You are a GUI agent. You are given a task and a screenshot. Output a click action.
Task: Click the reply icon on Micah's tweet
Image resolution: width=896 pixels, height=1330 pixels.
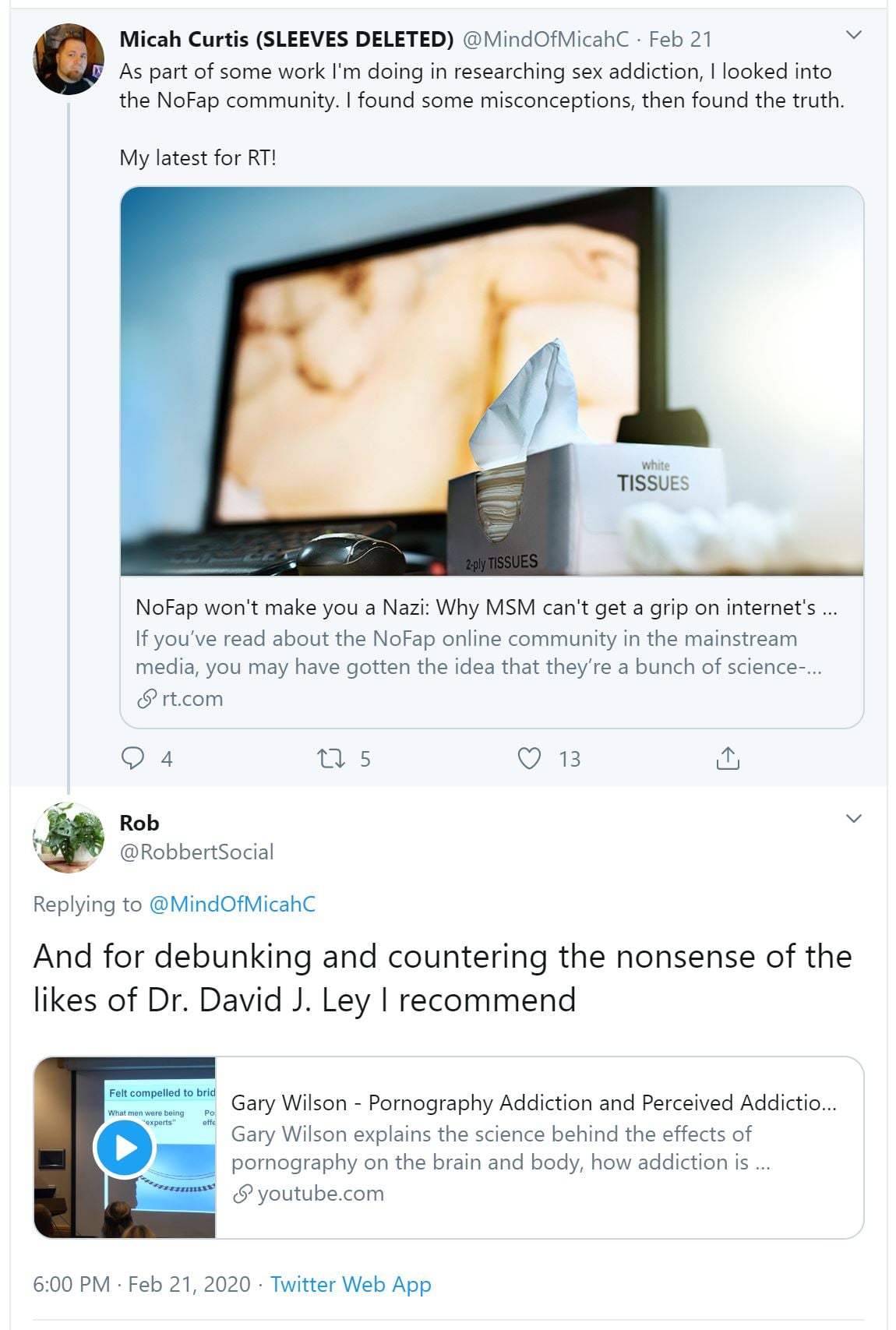coord(133,758)
